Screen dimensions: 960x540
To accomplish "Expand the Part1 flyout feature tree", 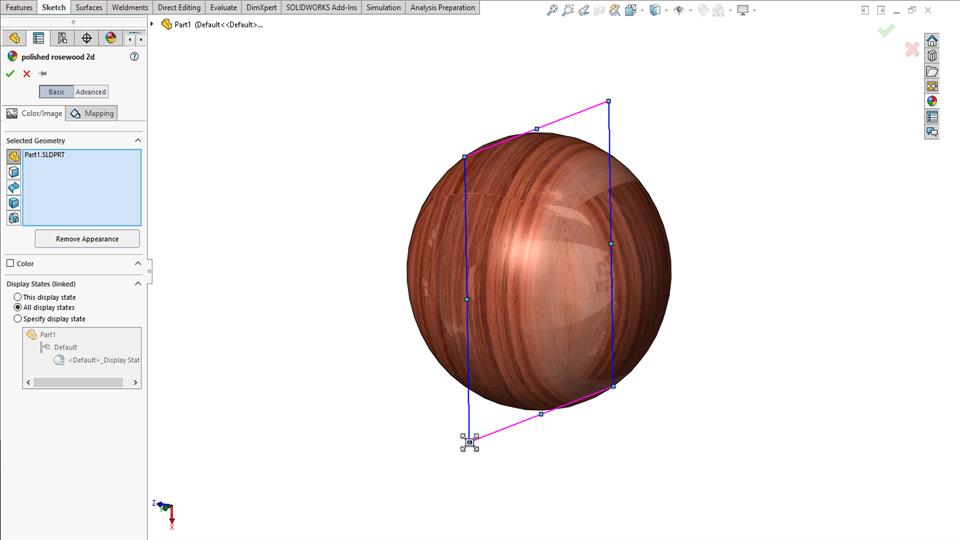I will point(153,24).
